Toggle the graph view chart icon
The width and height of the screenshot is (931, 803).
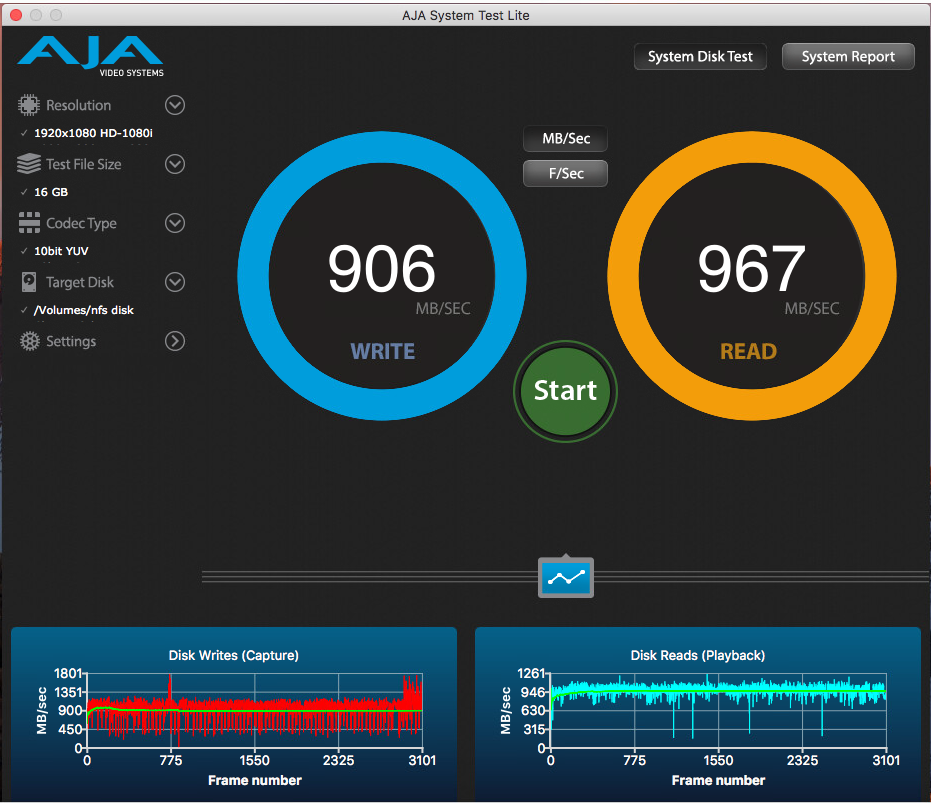click(566, 577)
